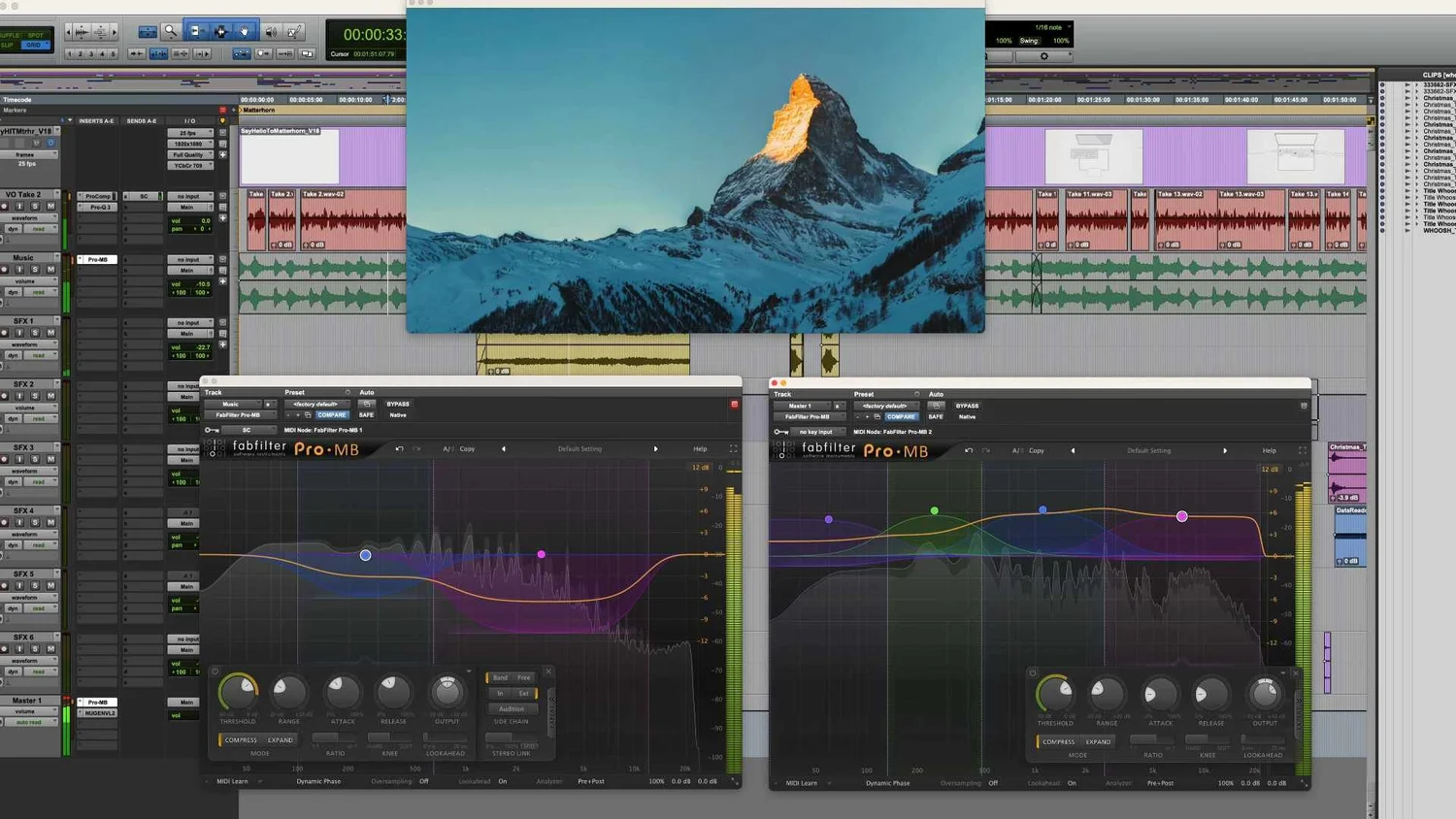
Task: Select the Zoomer tool in the toolbar
Action: tap(172, 32)
